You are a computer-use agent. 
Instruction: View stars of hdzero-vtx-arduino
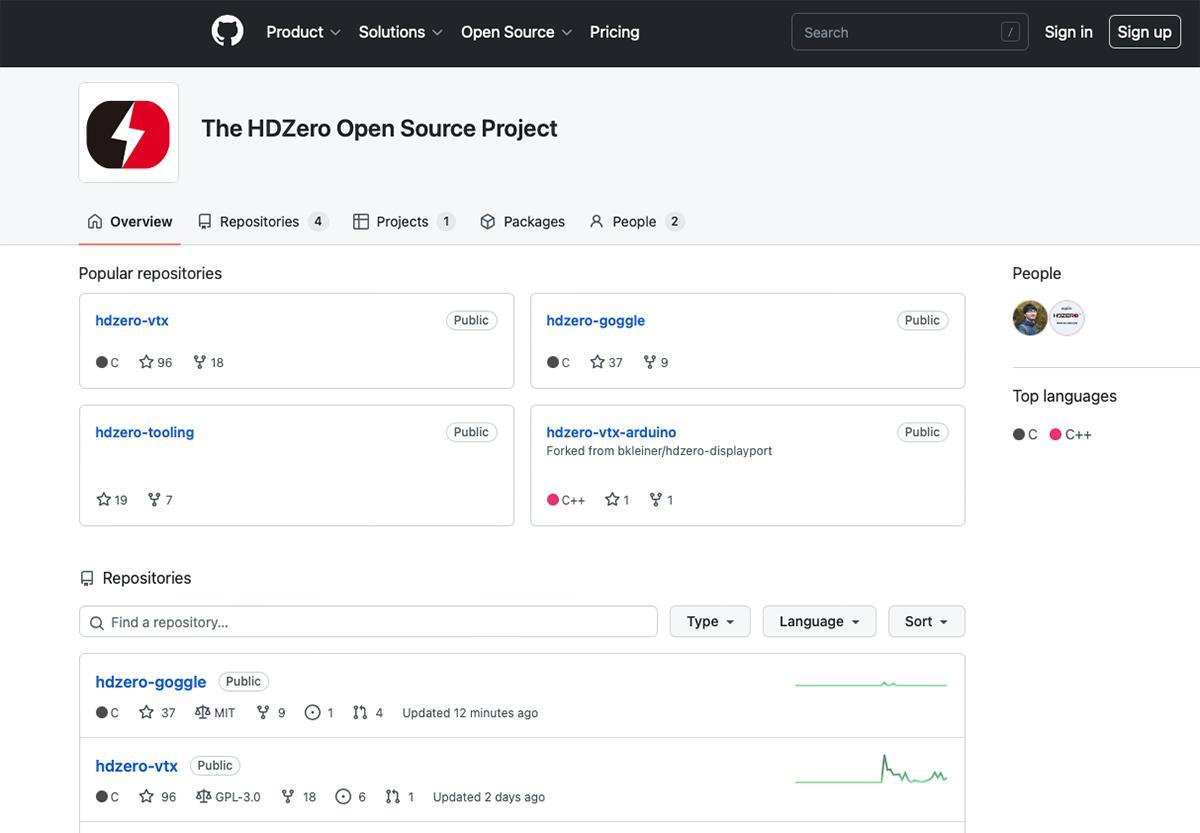coord(617,500)
